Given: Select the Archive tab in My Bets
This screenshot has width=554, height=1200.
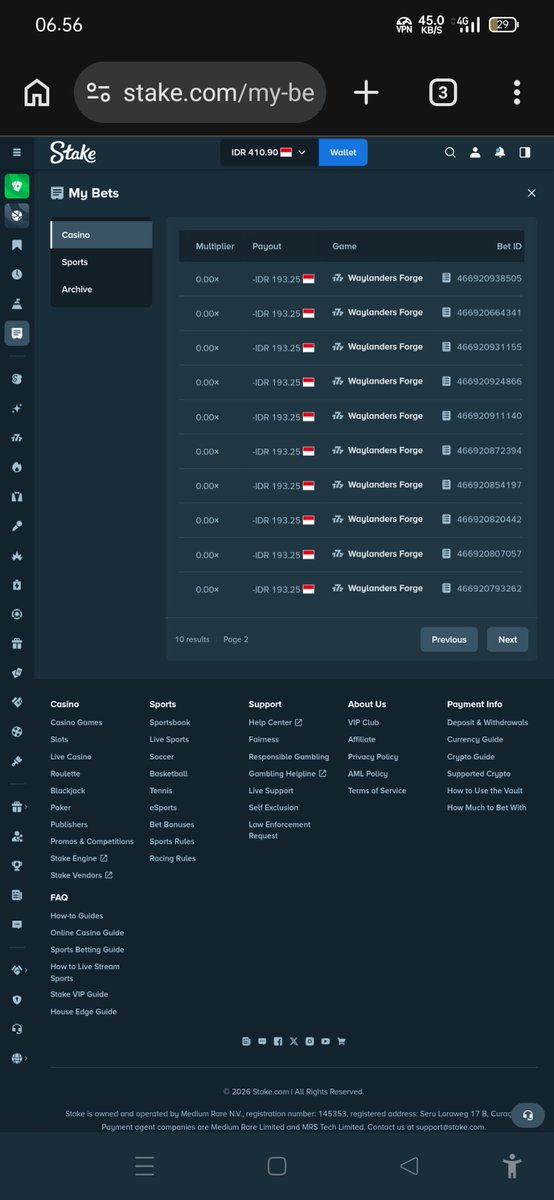Looking at the screenshot, I should 101,289.
